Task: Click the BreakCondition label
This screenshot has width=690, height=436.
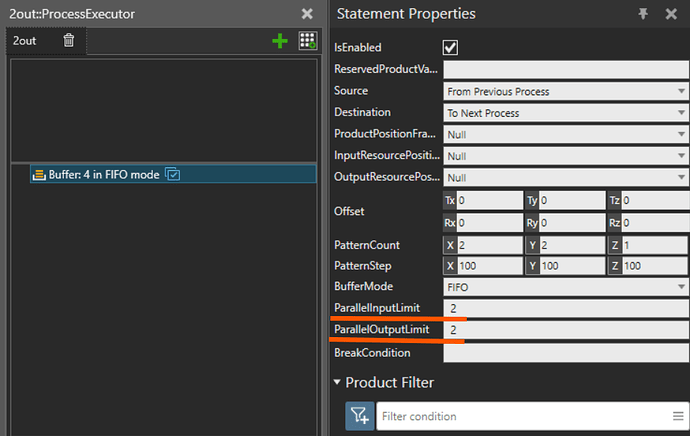Action: point(372,353)
